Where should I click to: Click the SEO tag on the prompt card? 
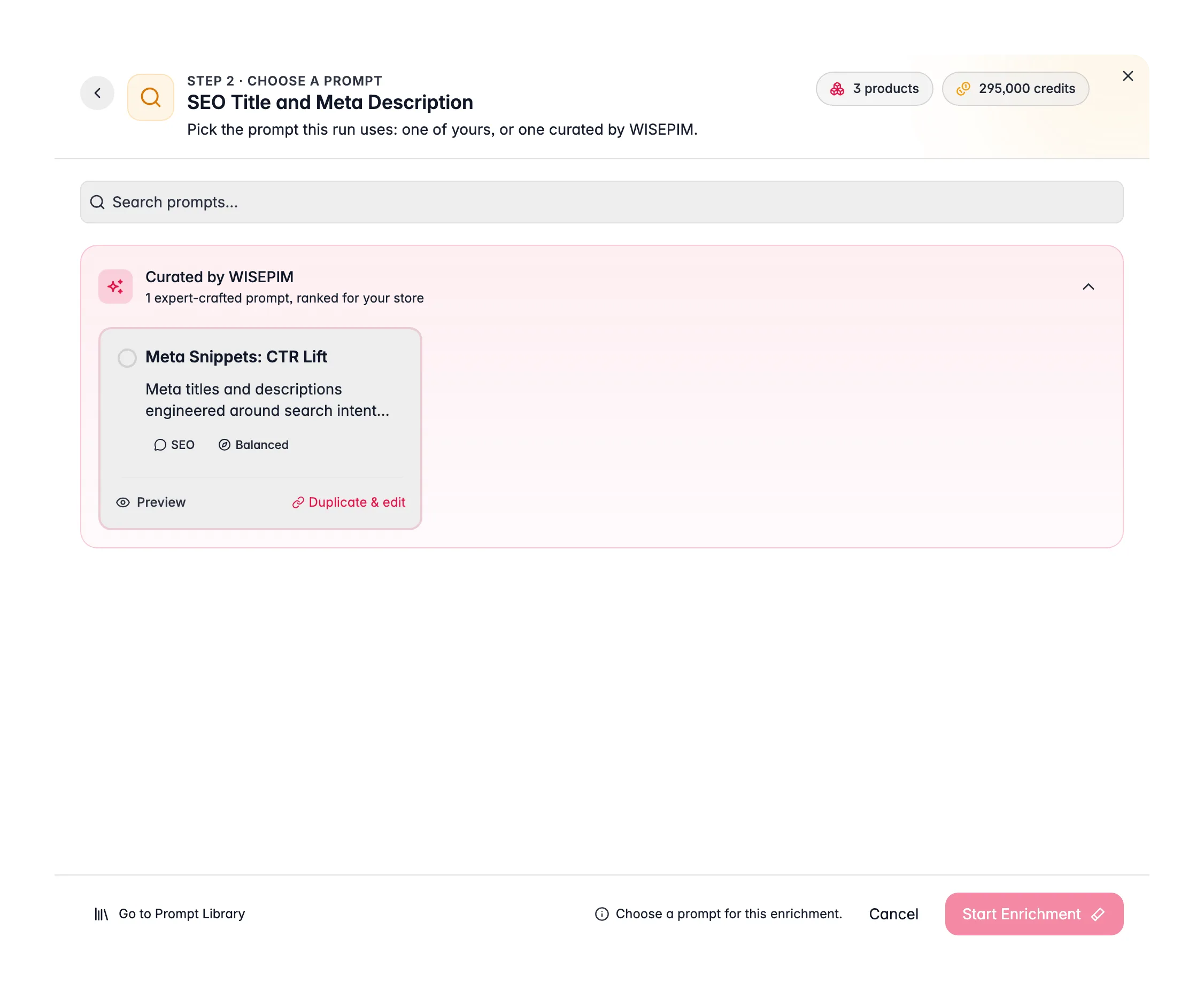174,445
